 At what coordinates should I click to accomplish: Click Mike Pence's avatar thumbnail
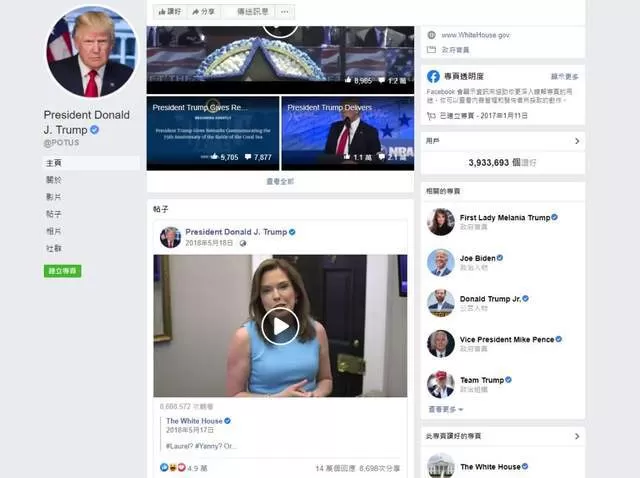coord(441,344)
